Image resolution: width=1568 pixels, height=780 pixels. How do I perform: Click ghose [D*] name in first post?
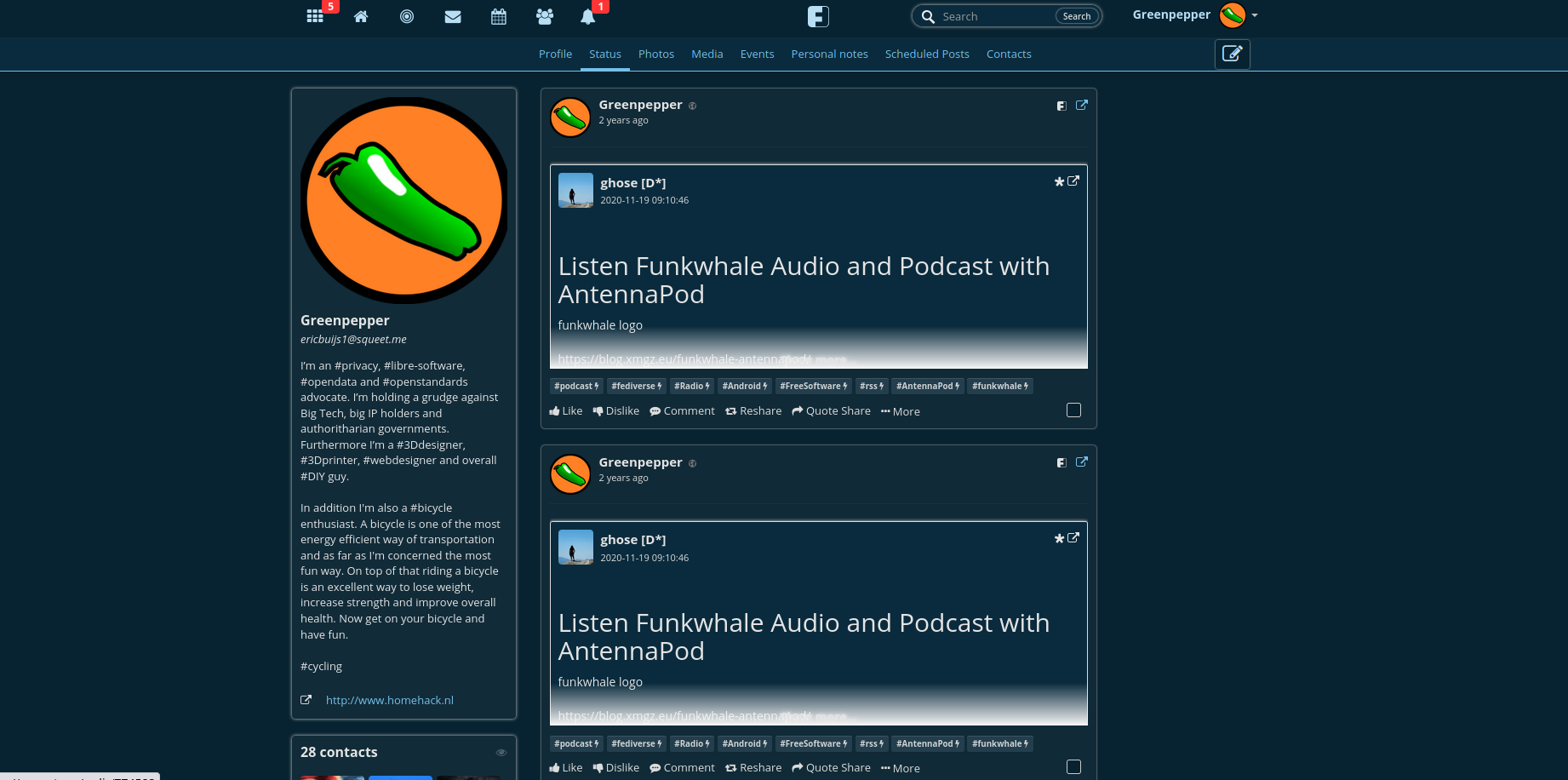pos(633,183)
